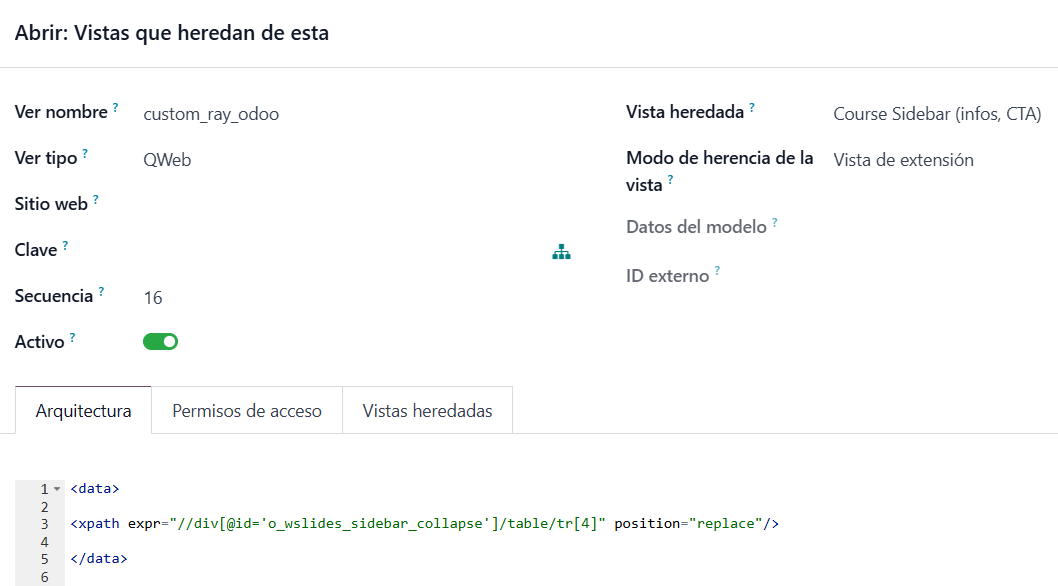Open the Vistas heredadas tab

pos(427,411)
